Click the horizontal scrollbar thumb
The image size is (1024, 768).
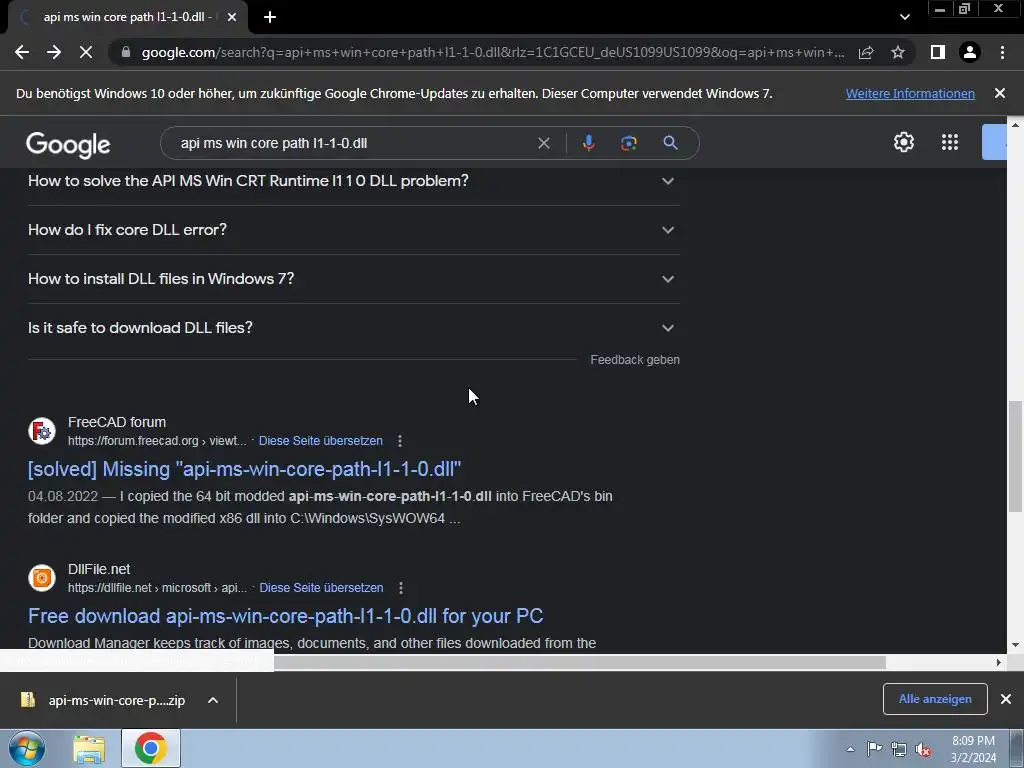(x=579, y=662)
